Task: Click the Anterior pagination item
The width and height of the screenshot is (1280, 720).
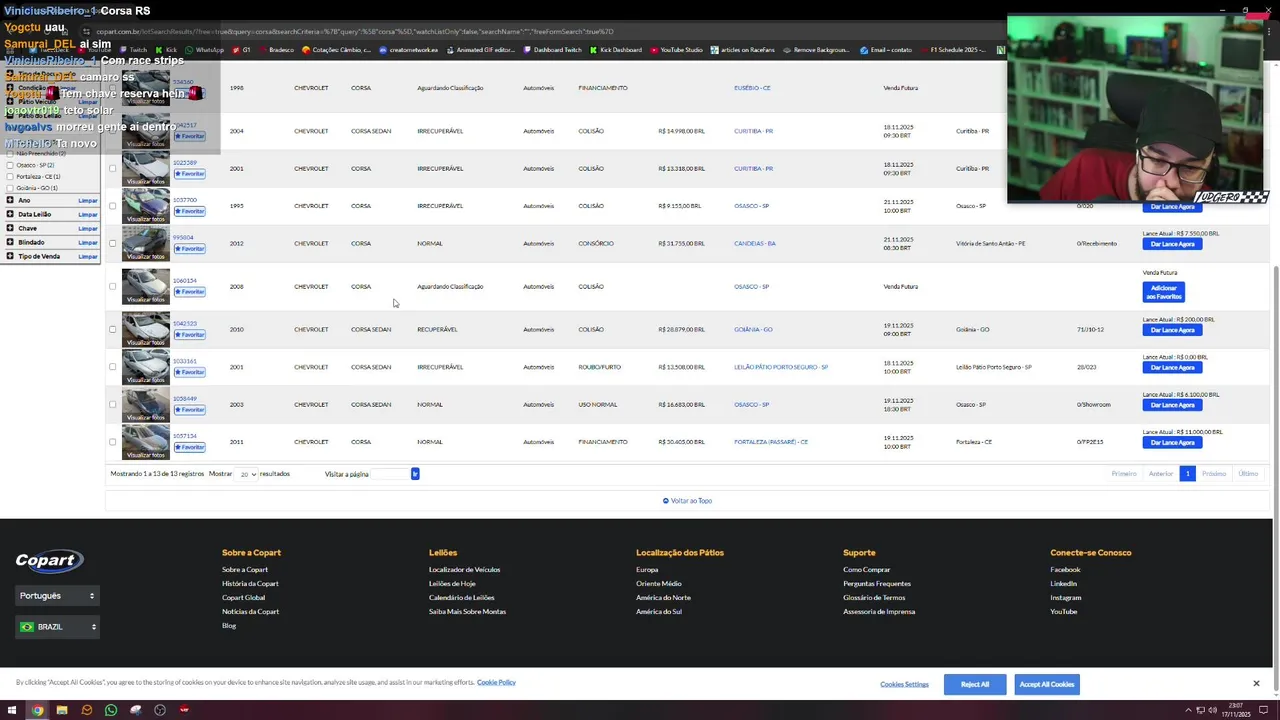Action: click(x=1161, y=474)
